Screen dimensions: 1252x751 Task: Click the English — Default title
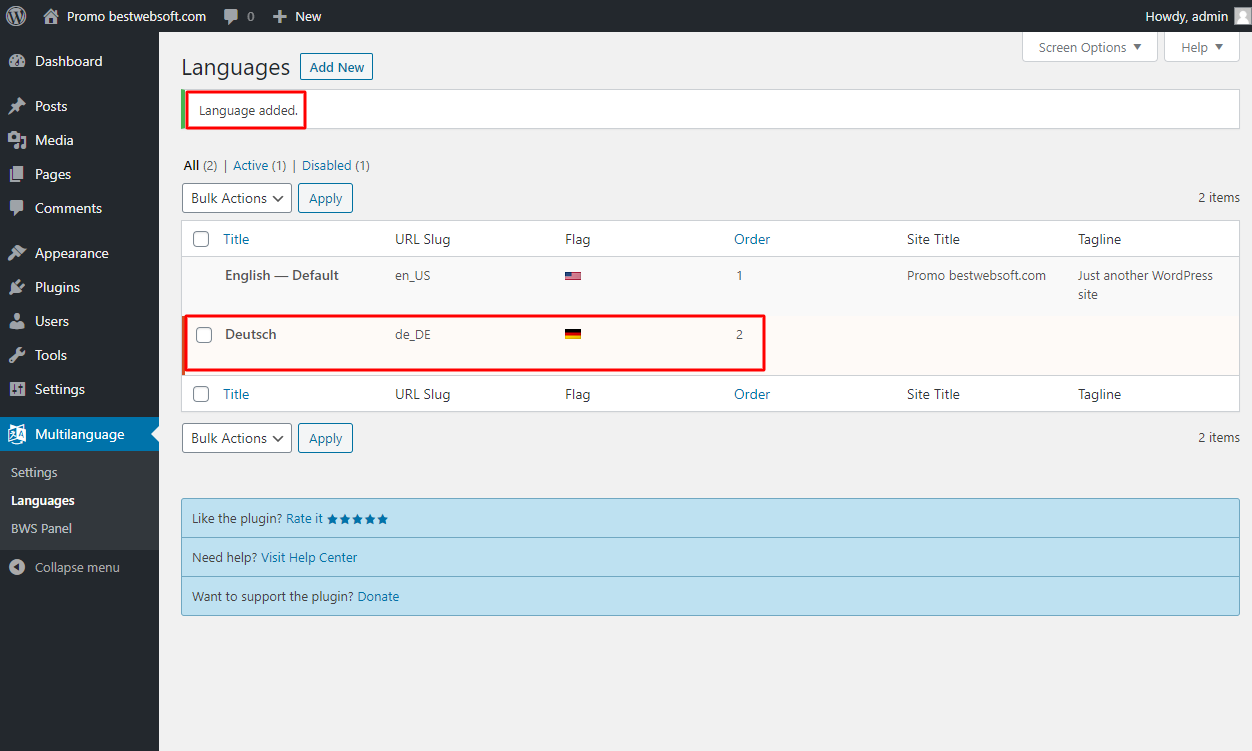(282, 275)
